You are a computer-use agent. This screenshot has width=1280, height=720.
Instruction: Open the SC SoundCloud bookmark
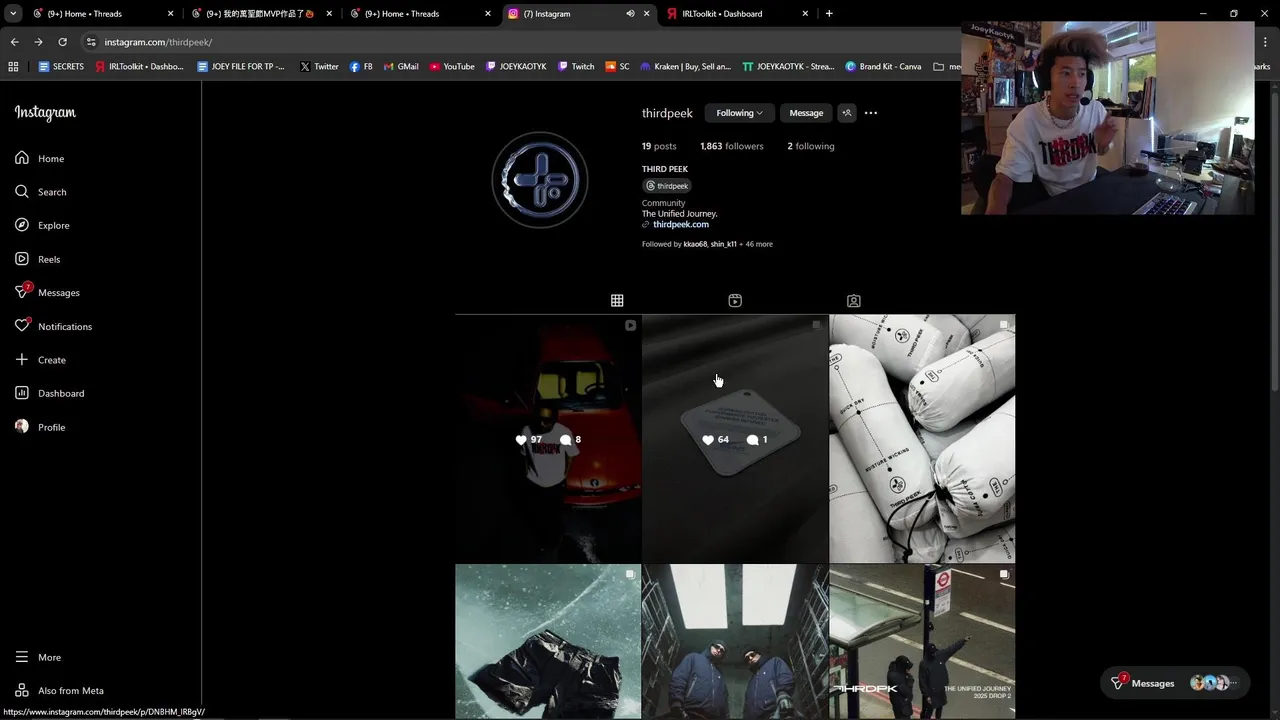[x=617, y=67]
